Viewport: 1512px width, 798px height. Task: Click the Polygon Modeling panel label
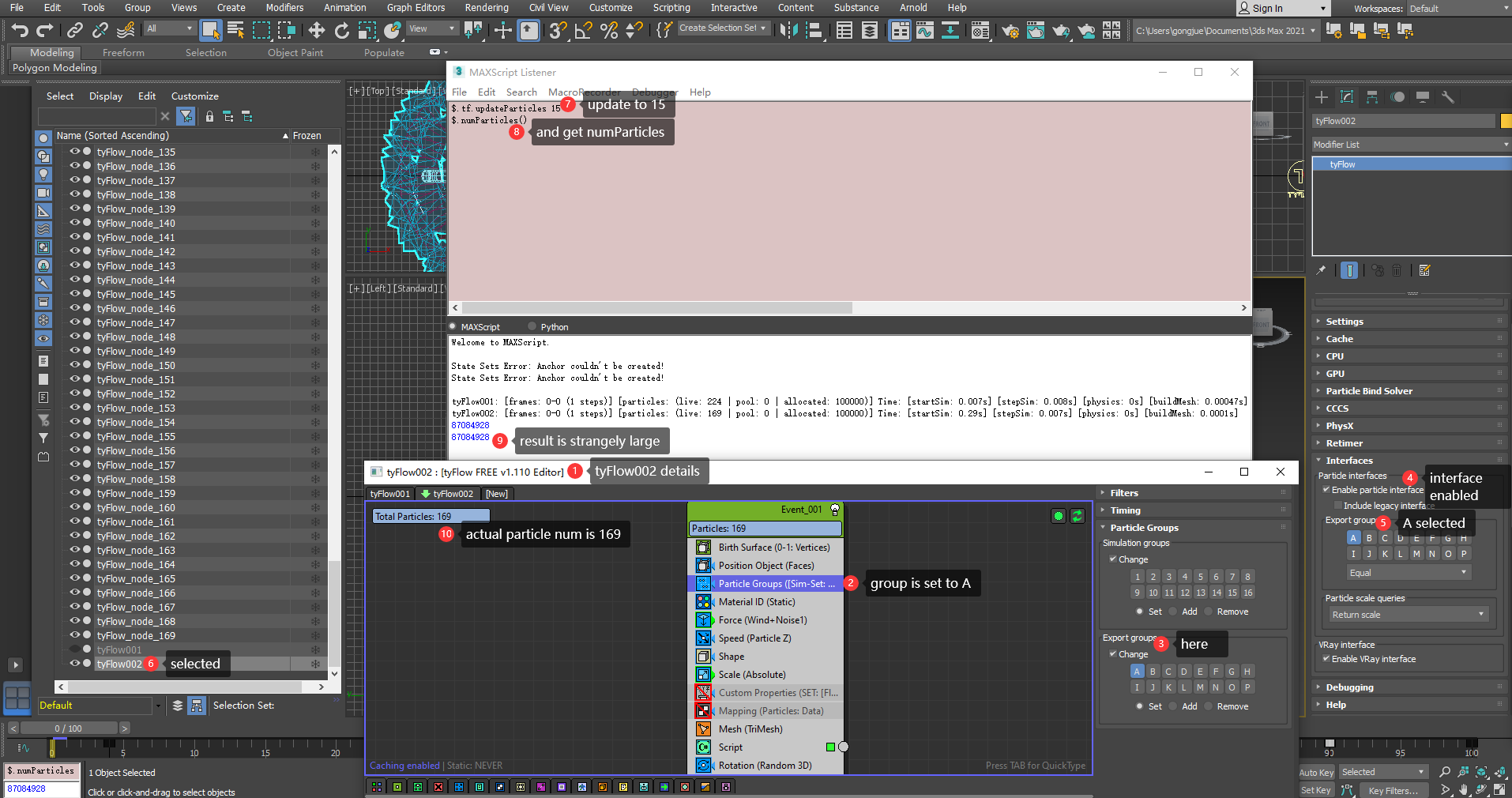(x=55, y=68)
